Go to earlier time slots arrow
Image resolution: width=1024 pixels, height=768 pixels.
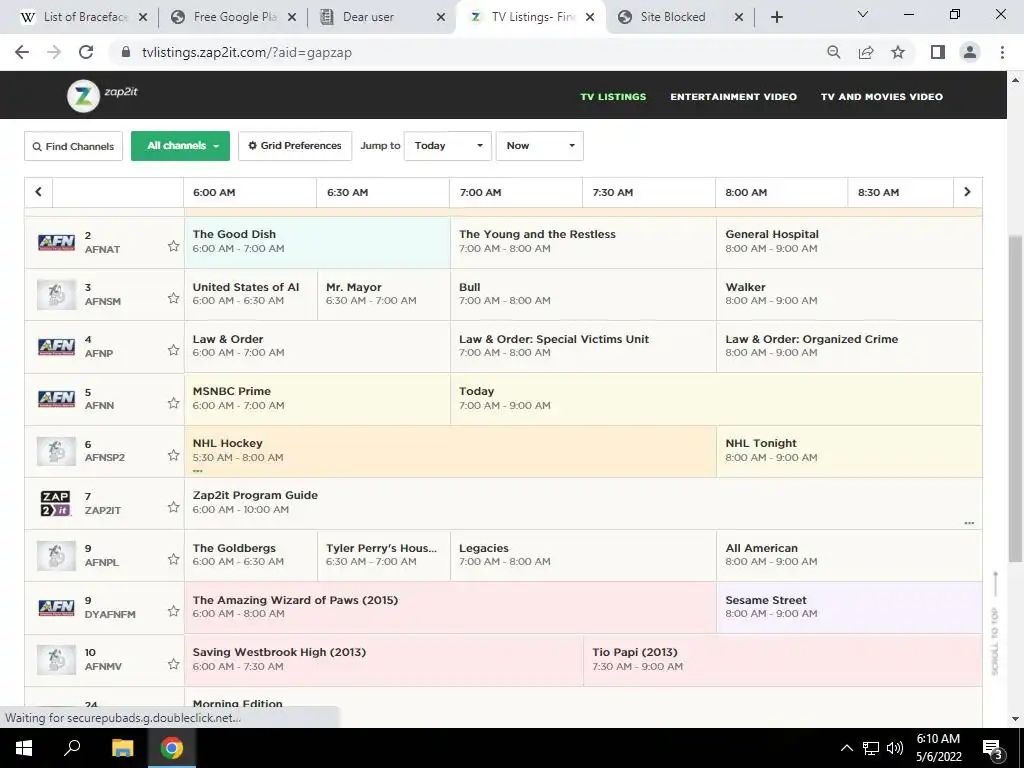point(39,192)
